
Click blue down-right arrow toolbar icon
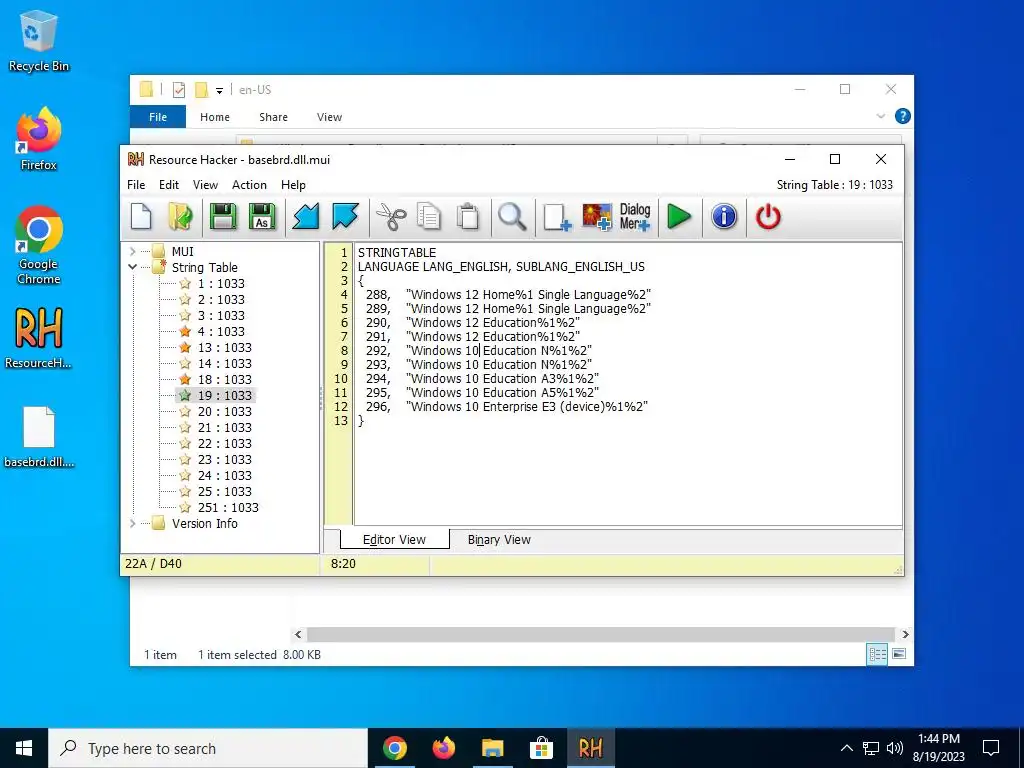pyautogui.click(x=345, y=217)
